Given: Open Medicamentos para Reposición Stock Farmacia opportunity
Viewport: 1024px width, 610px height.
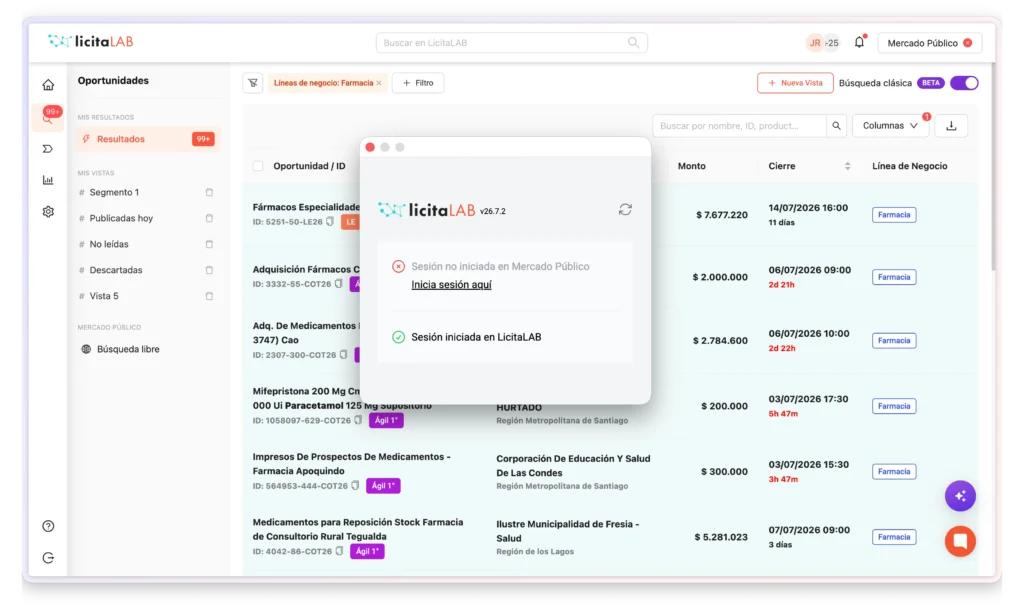Looking at the screenshot, I should (358, 529).
